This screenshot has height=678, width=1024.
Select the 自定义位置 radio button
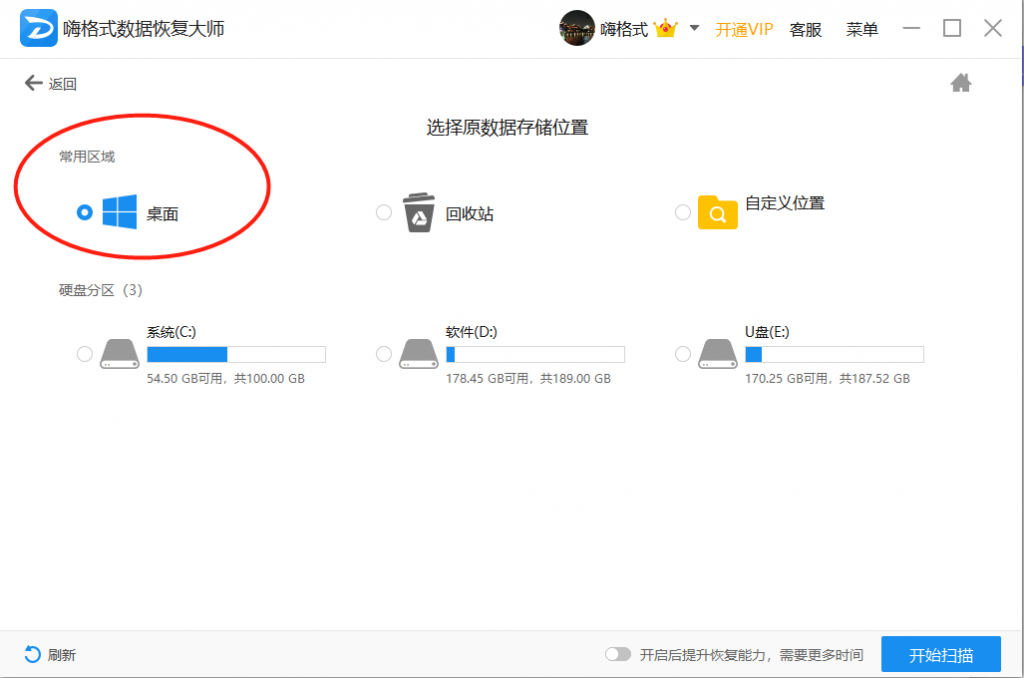pyautogui.click(x=682, y=212)
